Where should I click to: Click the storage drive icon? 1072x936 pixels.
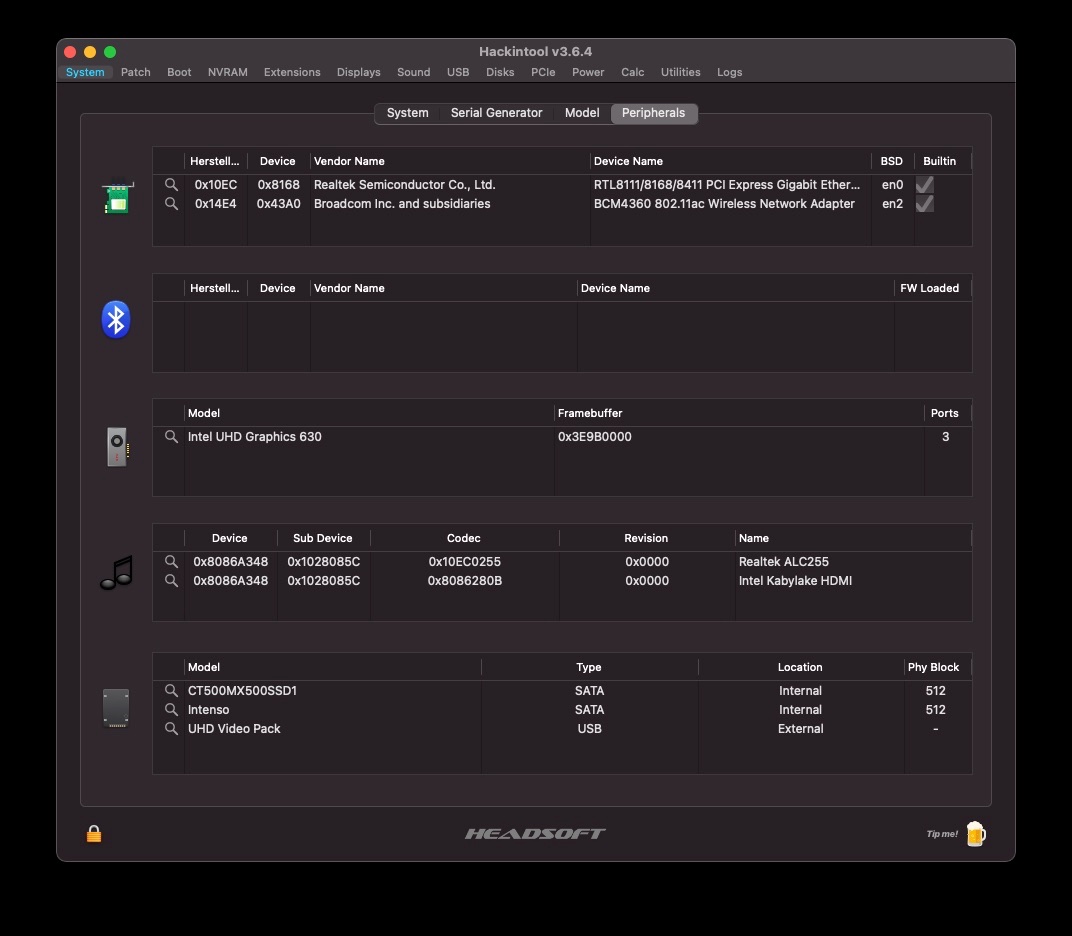(116, 708)
